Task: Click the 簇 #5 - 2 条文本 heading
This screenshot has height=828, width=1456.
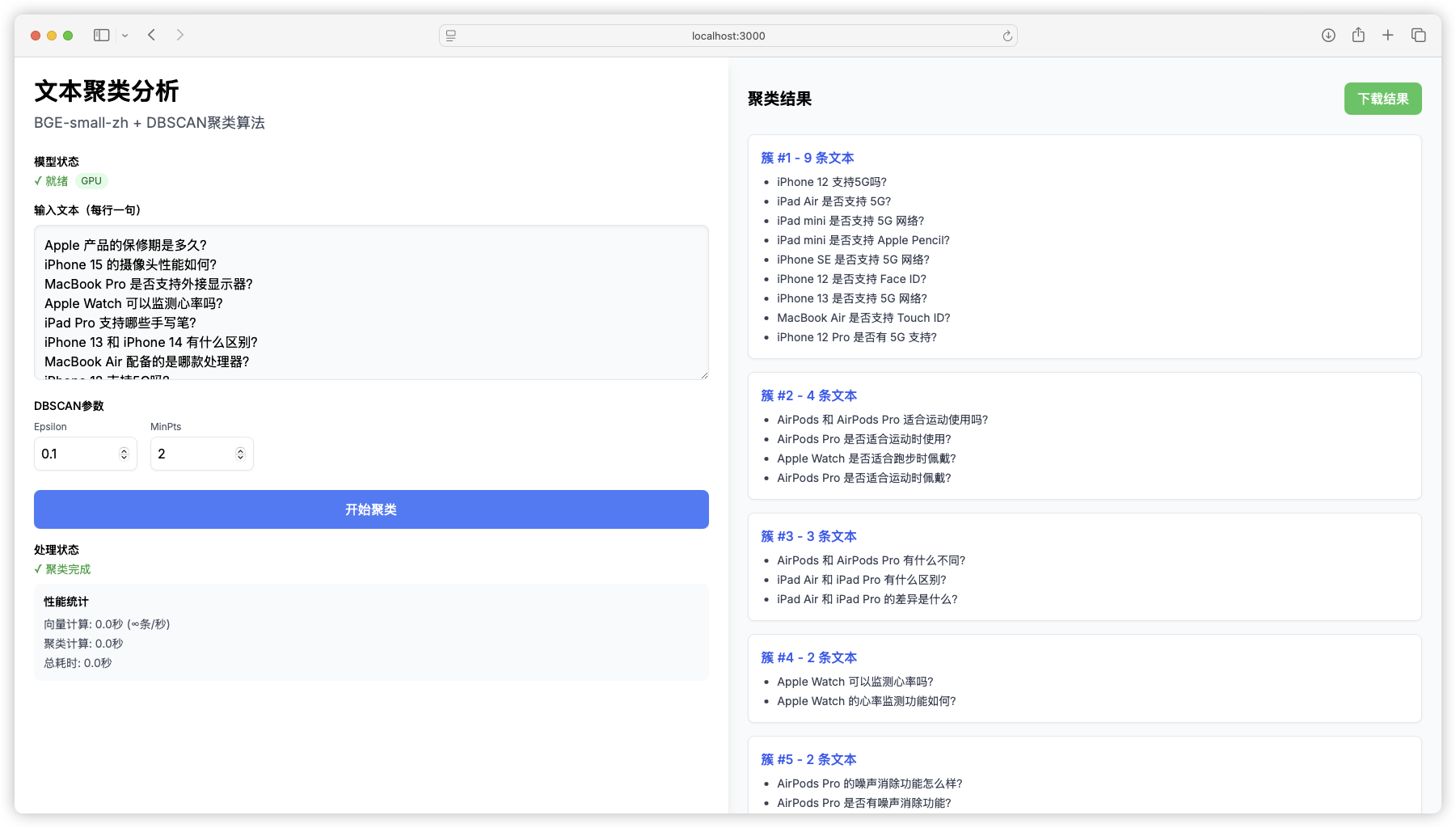Action: (808, 759)
